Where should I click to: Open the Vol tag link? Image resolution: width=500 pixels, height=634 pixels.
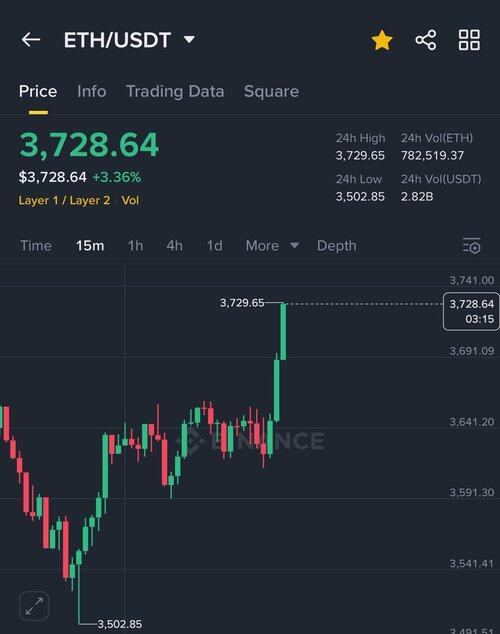point(130,201)
